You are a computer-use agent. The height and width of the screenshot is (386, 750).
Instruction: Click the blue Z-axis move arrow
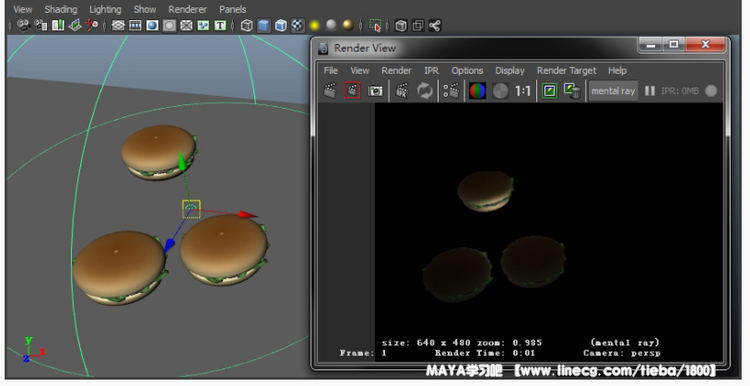[x=169, y=245]
